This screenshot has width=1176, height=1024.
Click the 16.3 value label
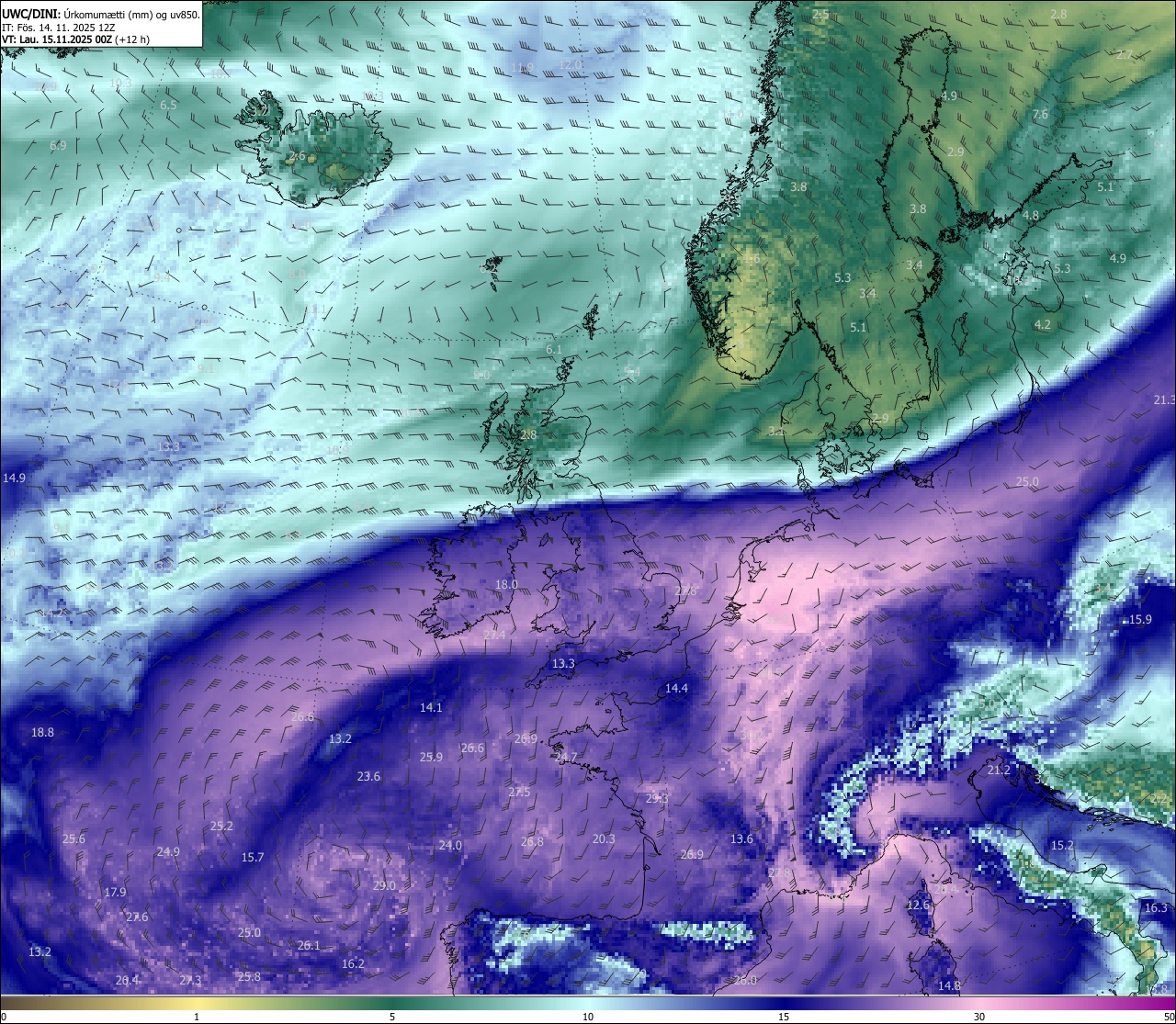coord(1156,908)
